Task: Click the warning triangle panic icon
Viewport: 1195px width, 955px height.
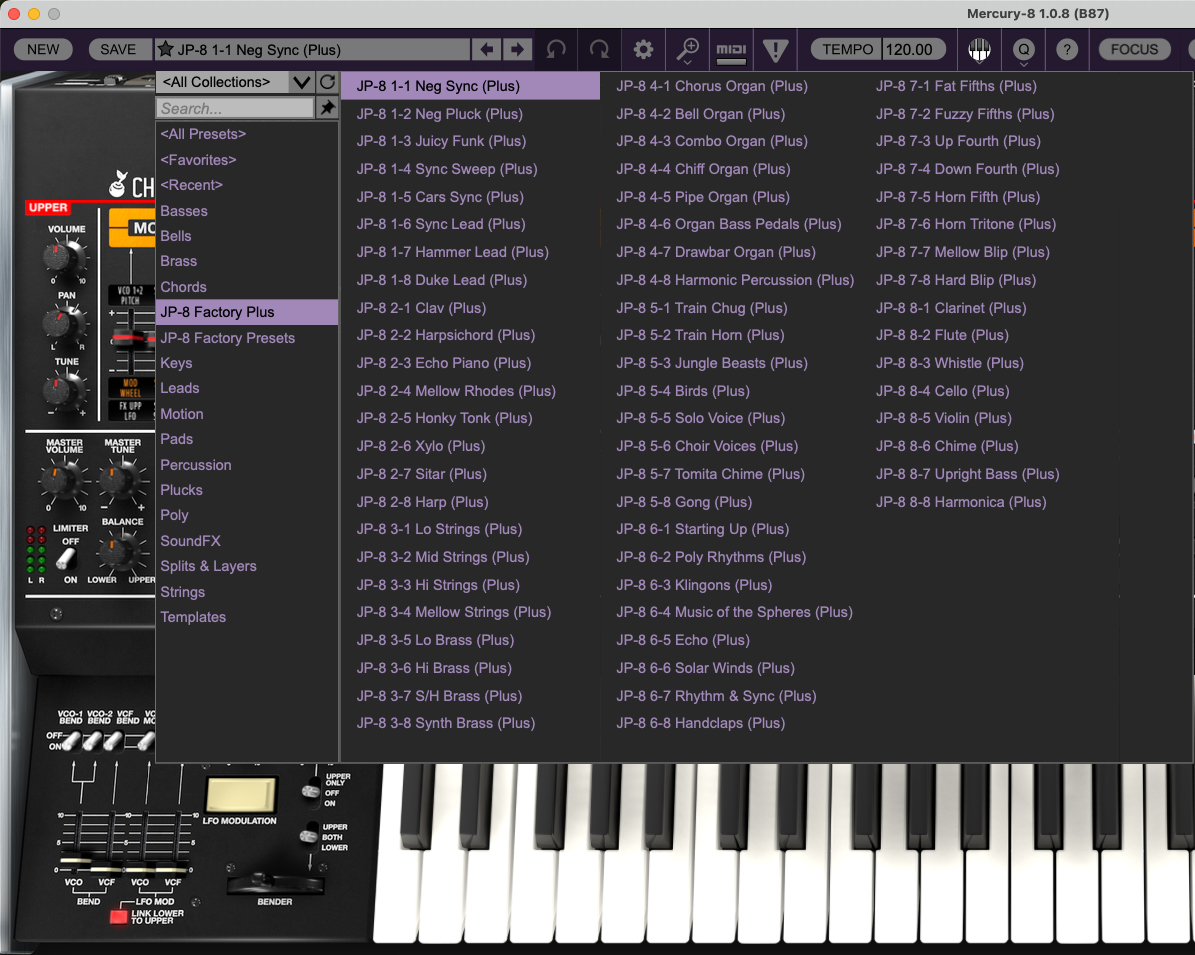Action: (776, 49)
